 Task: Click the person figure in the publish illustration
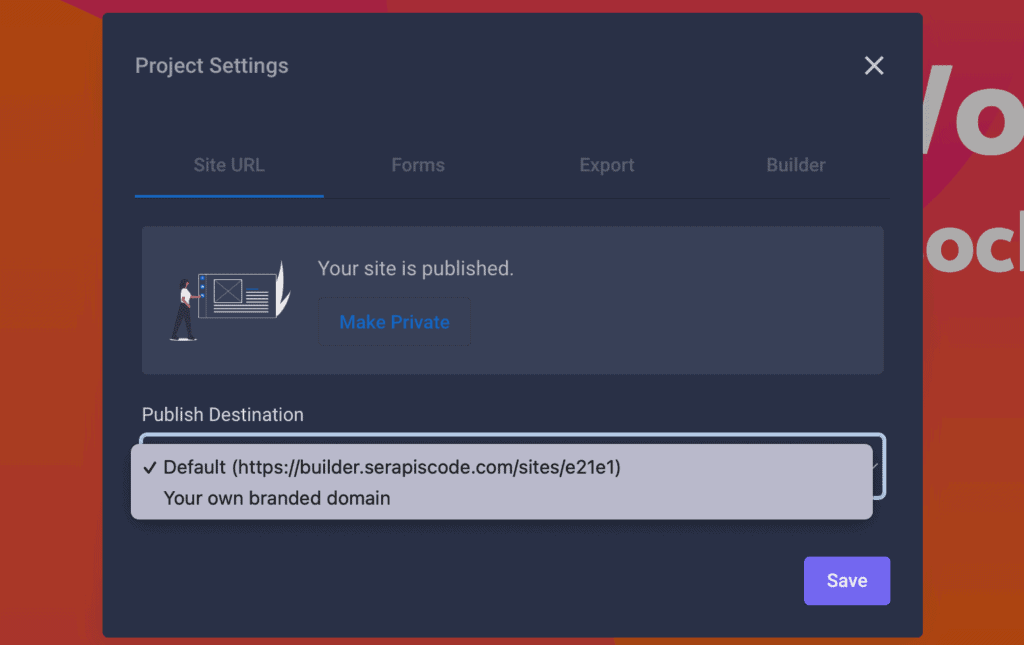point(184,305)
